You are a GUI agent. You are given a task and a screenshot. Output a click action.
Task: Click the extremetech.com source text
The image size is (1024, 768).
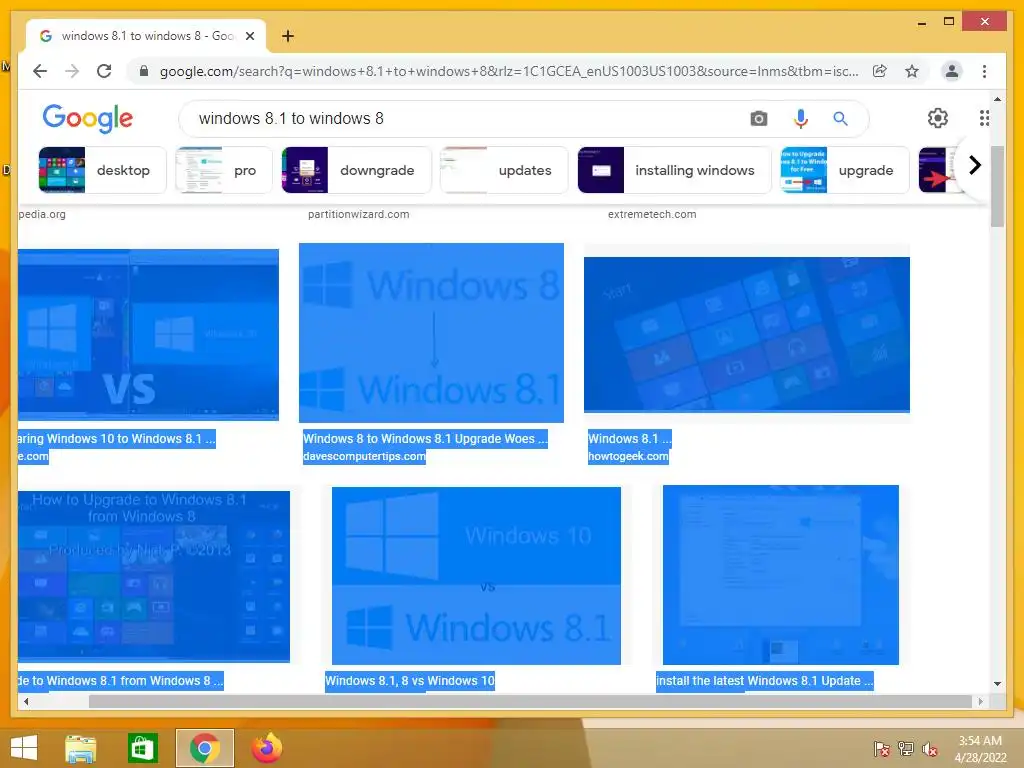coord(652,214)
